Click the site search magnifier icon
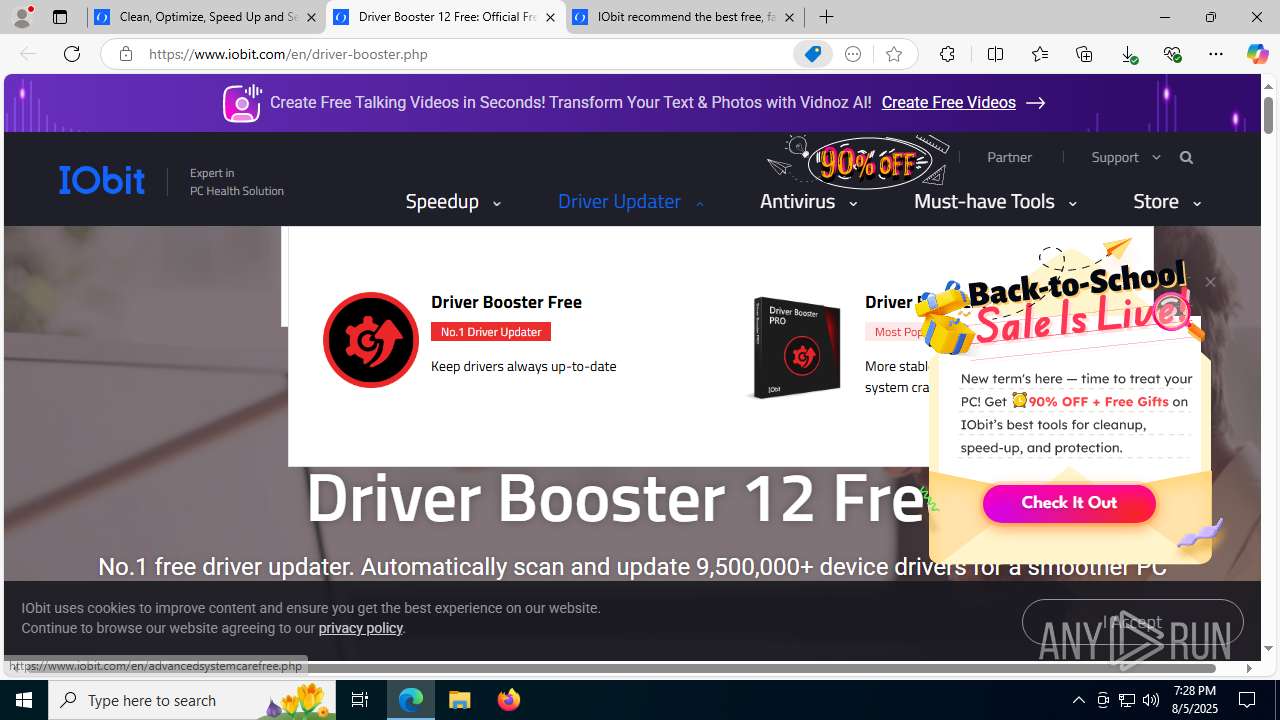The width and height of the screenshot is (1280, 720). click(x=1186, y=157)
